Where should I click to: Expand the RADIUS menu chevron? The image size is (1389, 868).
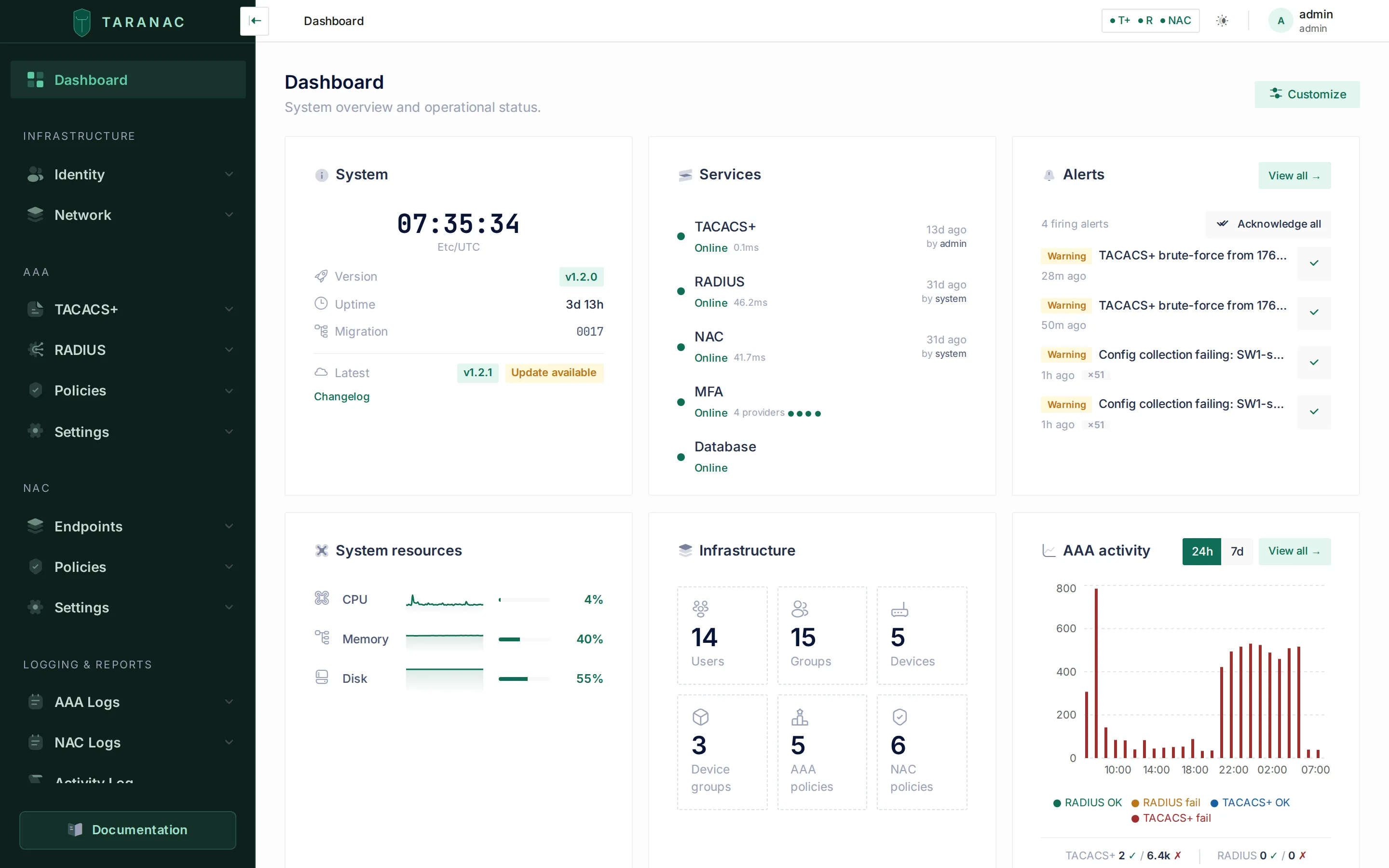(229, 350)
